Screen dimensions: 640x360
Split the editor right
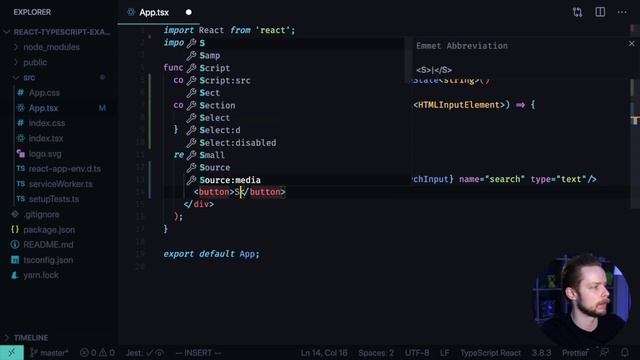coord(600,12)
